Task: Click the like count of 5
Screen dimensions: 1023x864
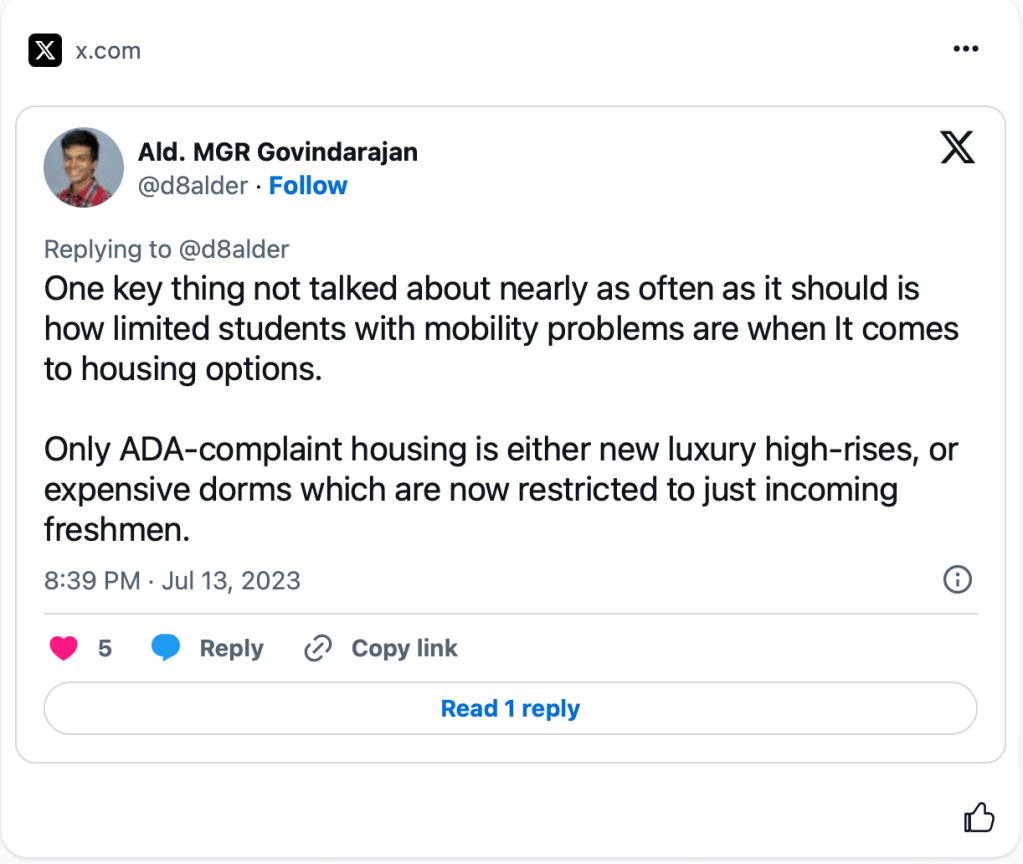Action: click(x=105, y=649)
